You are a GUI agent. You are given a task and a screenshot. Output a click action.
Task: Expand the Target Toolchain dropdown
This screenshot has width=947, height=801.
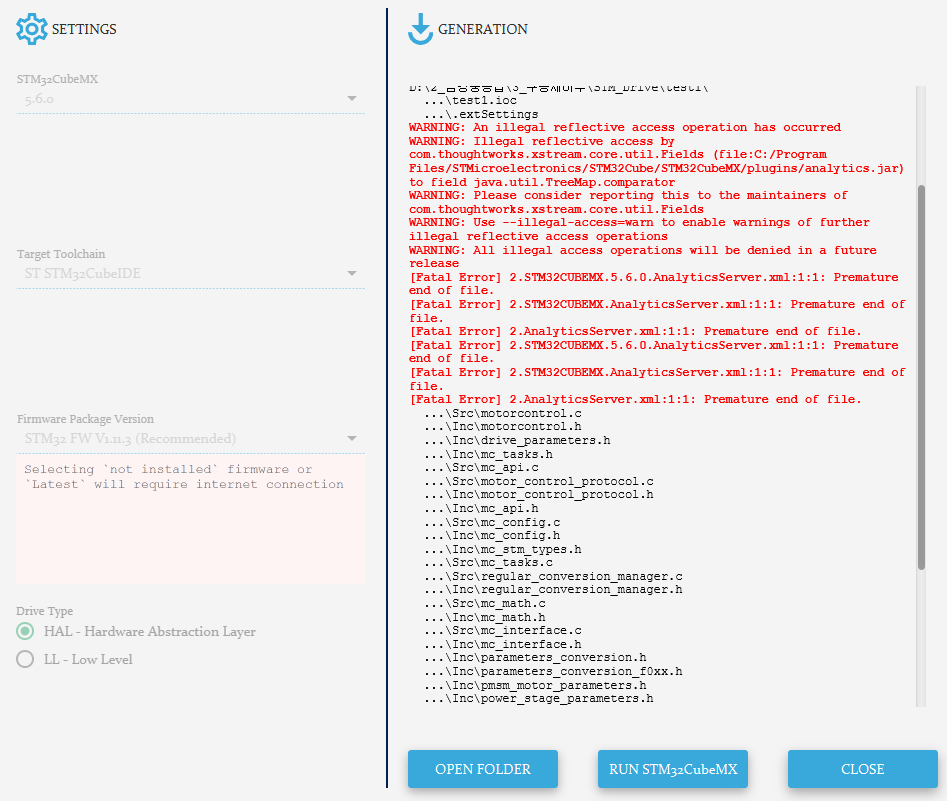[191, 274]
